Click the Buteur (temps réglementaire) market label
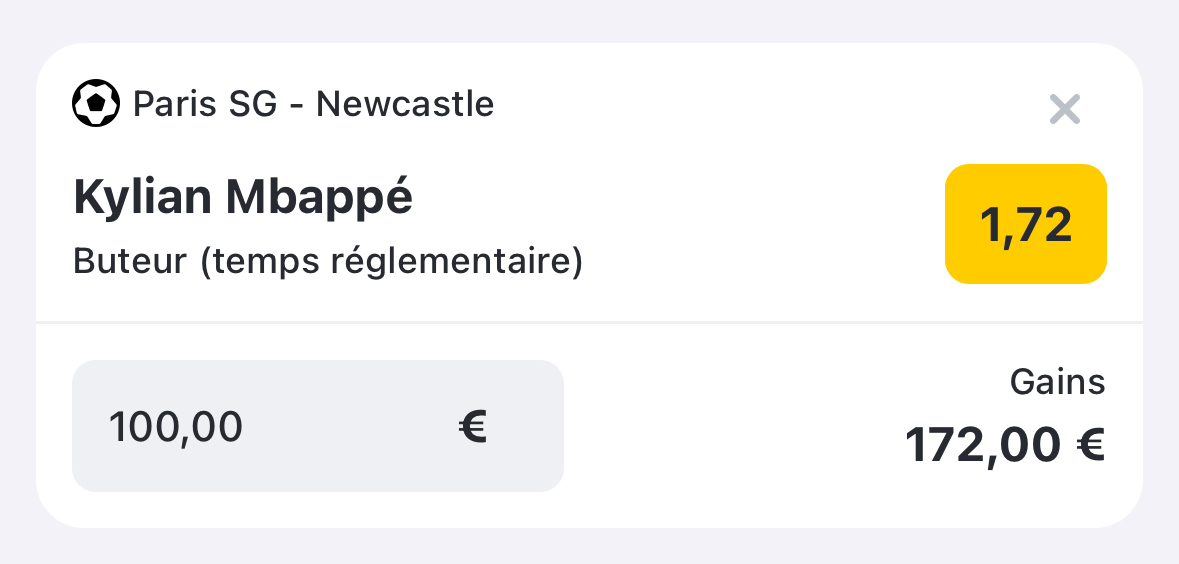Image resolution: width=1179 pixels, height=564 pixels. [x=328, y=262]
